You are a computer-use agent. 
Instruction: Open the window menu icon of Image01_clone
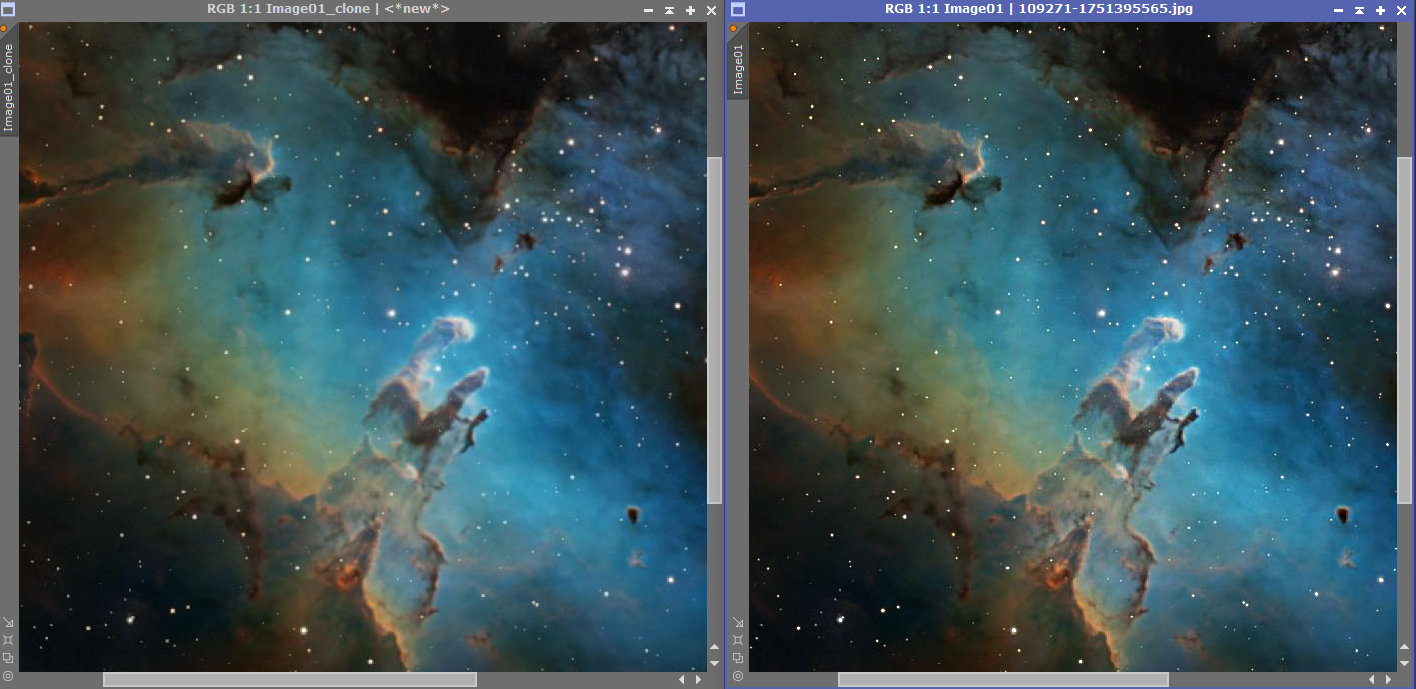[x=8, y=9]
